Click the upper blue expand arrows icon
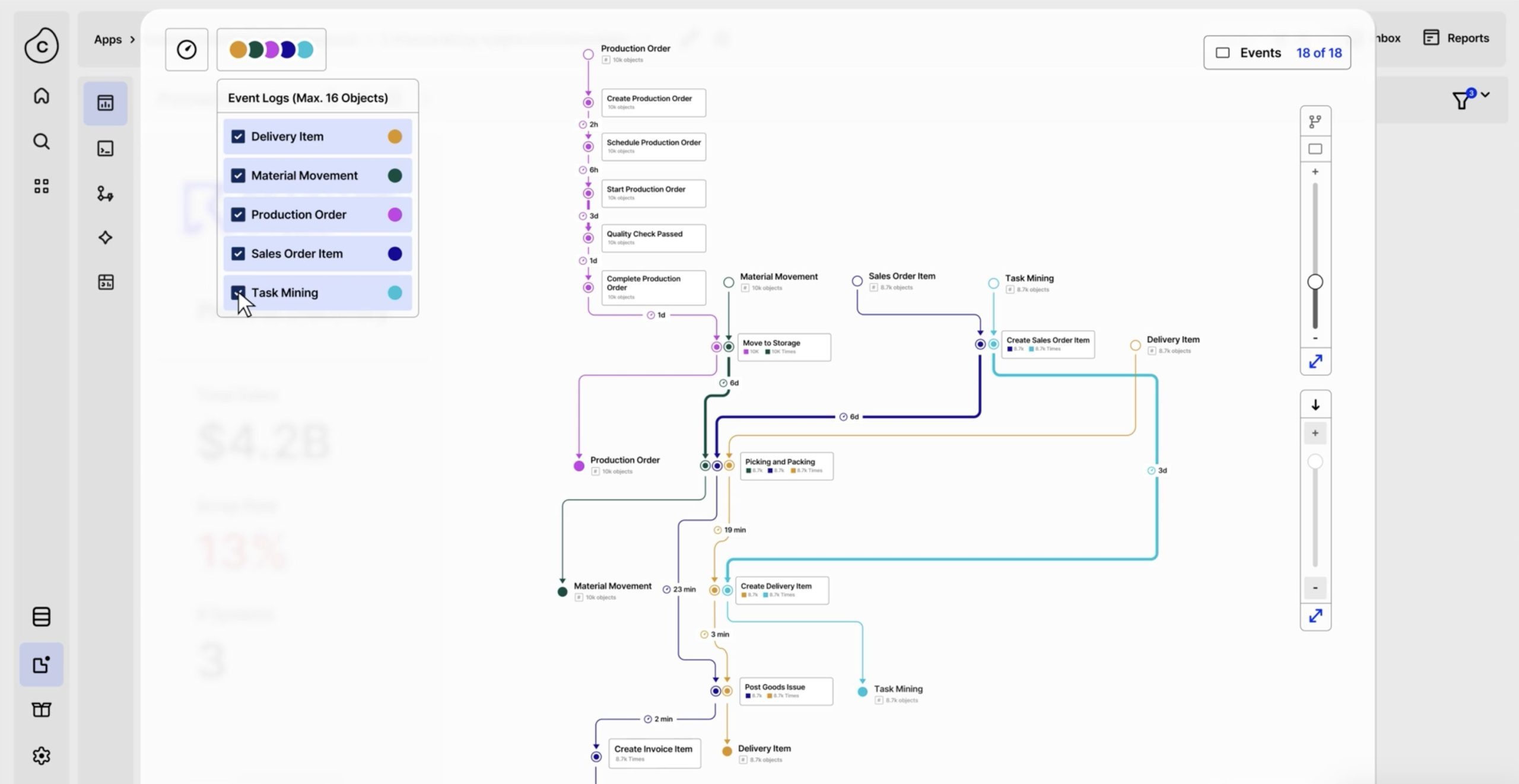 point(1315,361)
